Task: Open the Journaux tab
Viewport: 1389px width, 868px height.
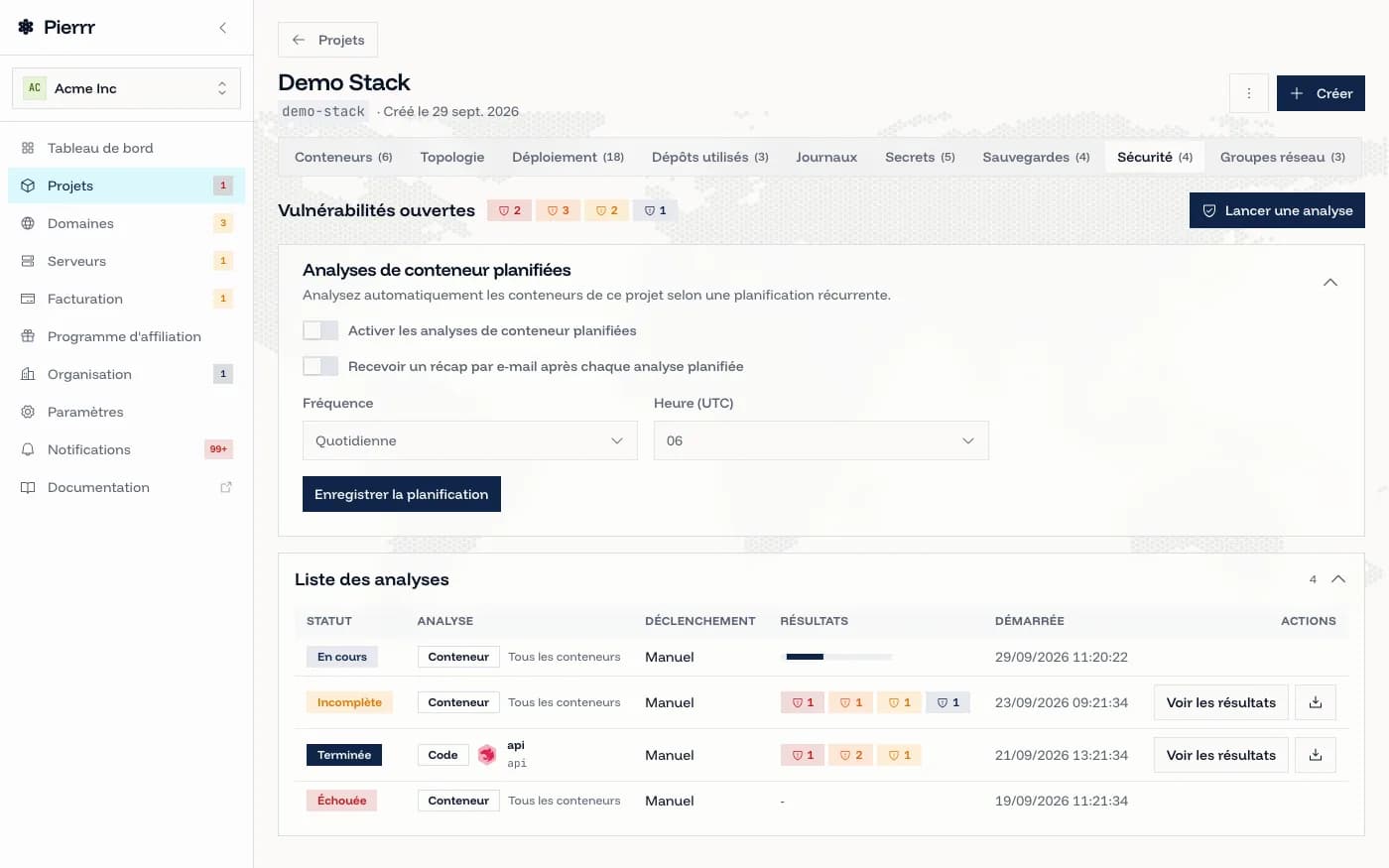Action: [826, 157]
